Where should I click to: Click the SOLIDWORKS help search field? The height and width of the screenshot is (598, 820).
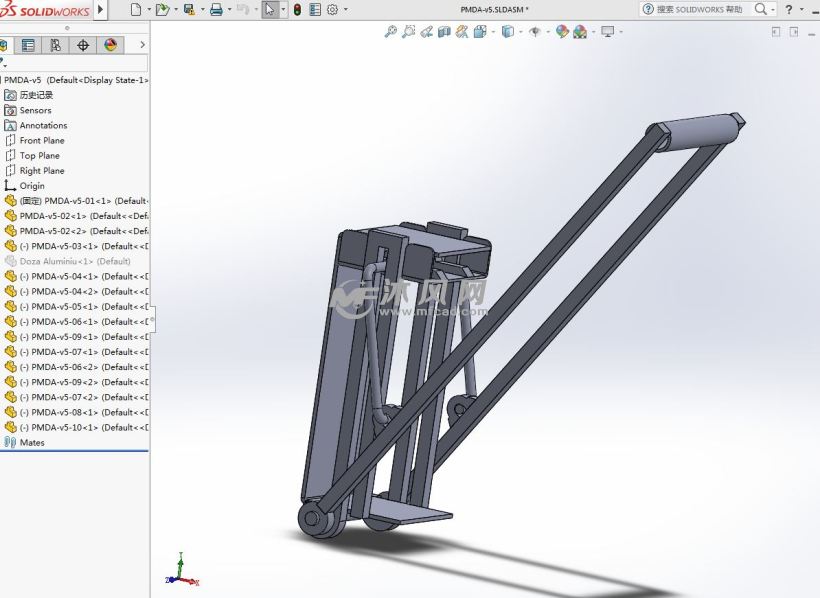pos(700,9)
